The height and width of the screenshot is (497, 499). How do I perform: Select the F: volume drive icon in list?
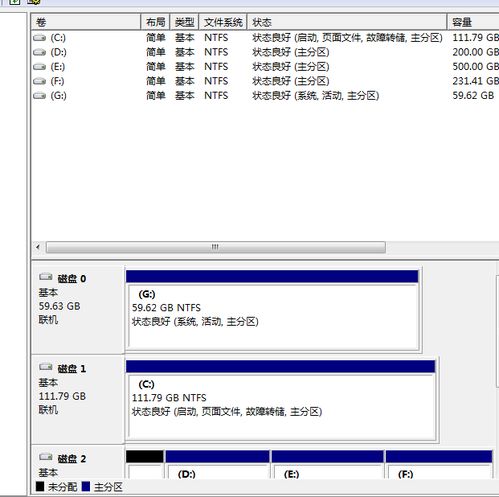point(39,81)
